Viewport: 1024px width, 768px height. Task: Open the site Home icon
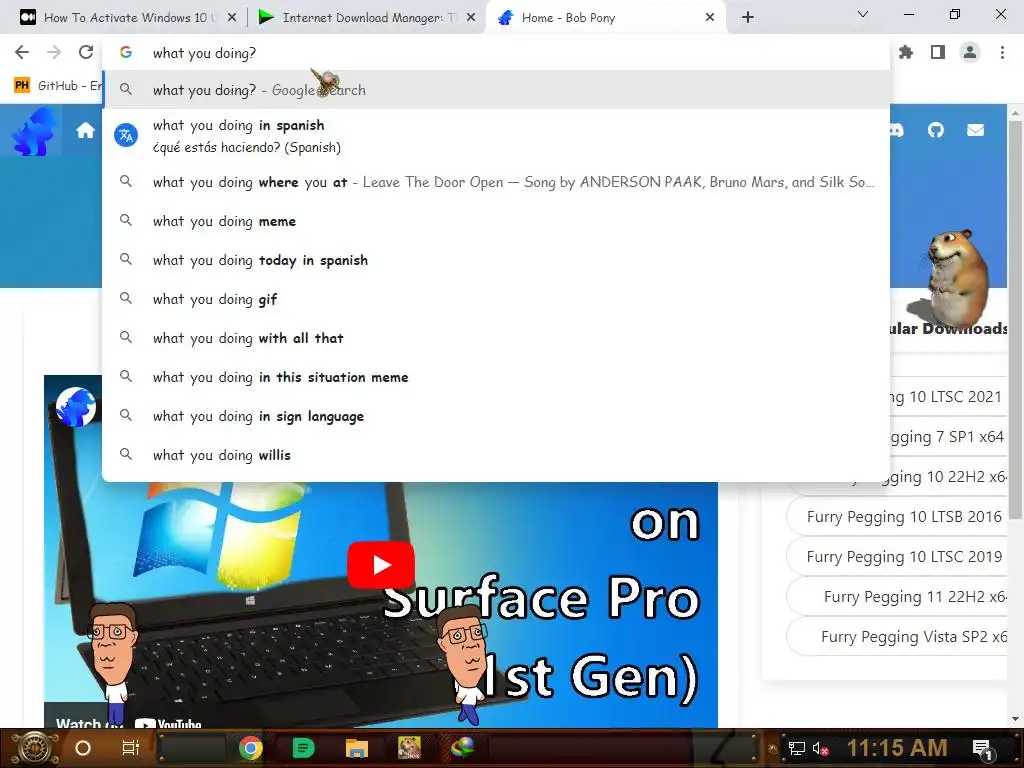86,131
